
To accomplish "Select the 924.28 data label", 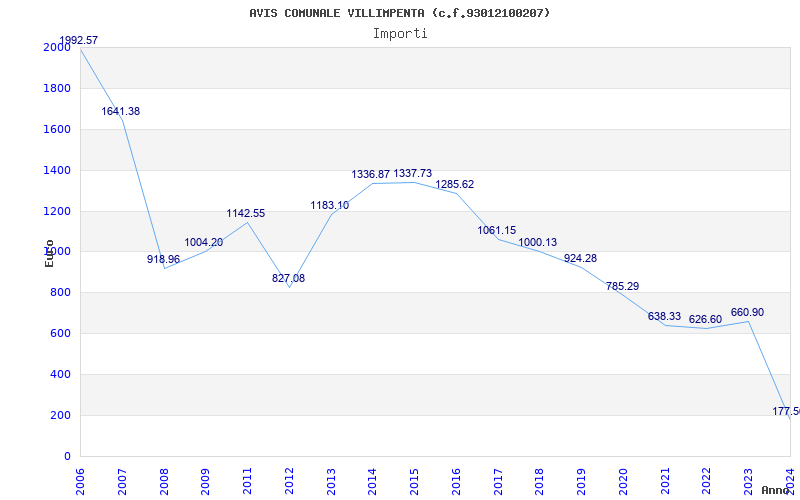I will 580,258.
